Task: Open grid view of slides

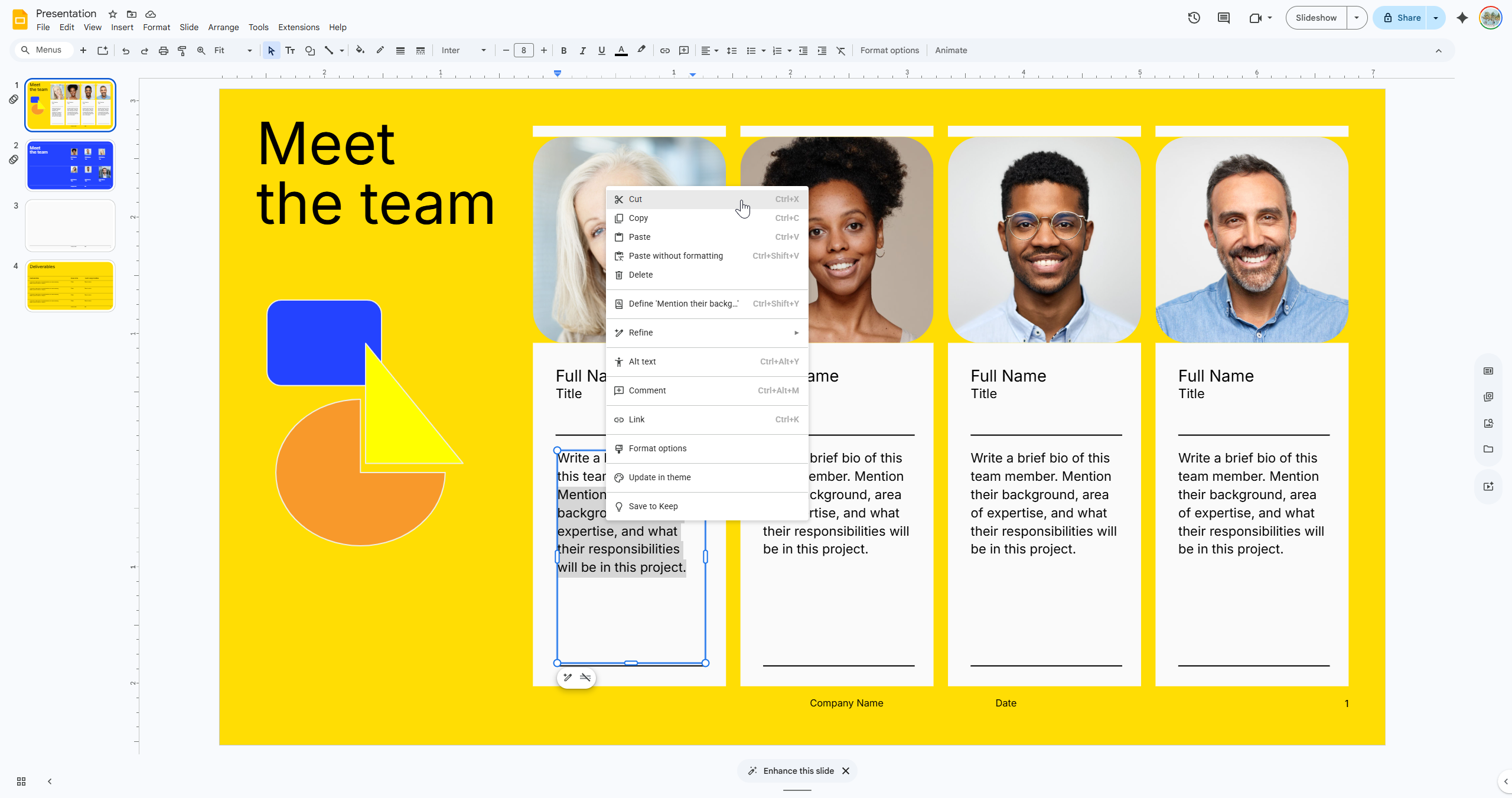Action: click(x=21, y=781)
